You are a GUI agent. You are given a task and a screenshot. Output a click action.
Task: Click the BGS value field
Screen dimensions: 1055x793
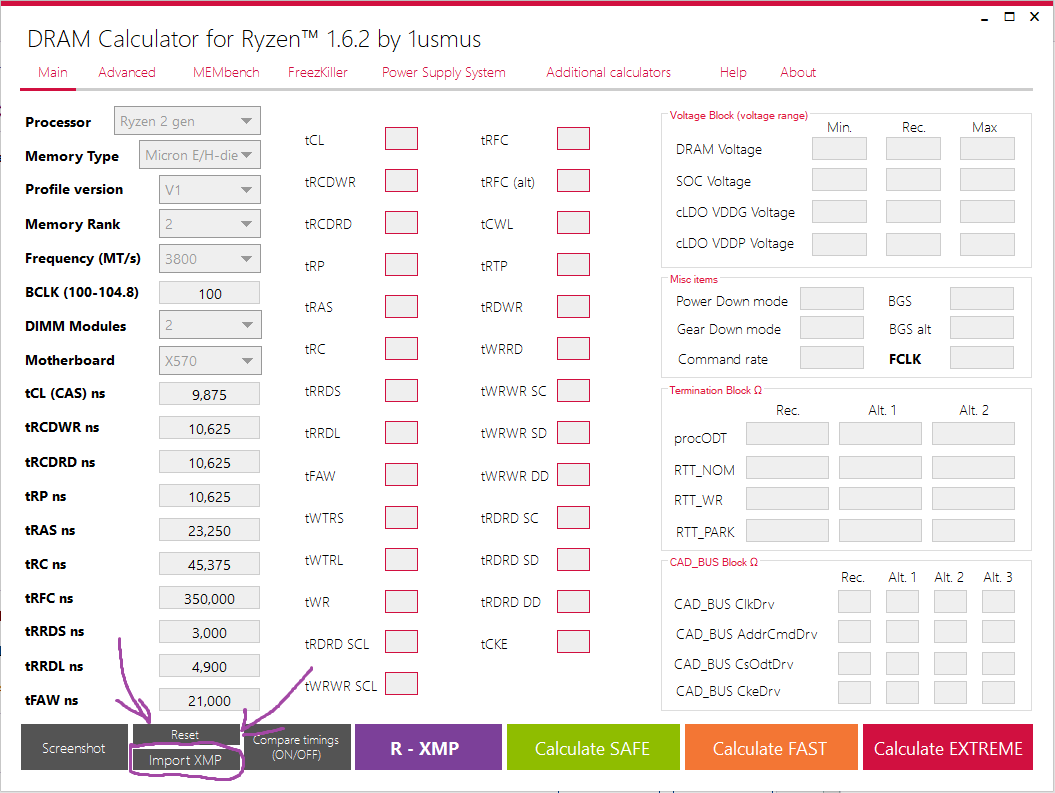(x=982, y=299)
